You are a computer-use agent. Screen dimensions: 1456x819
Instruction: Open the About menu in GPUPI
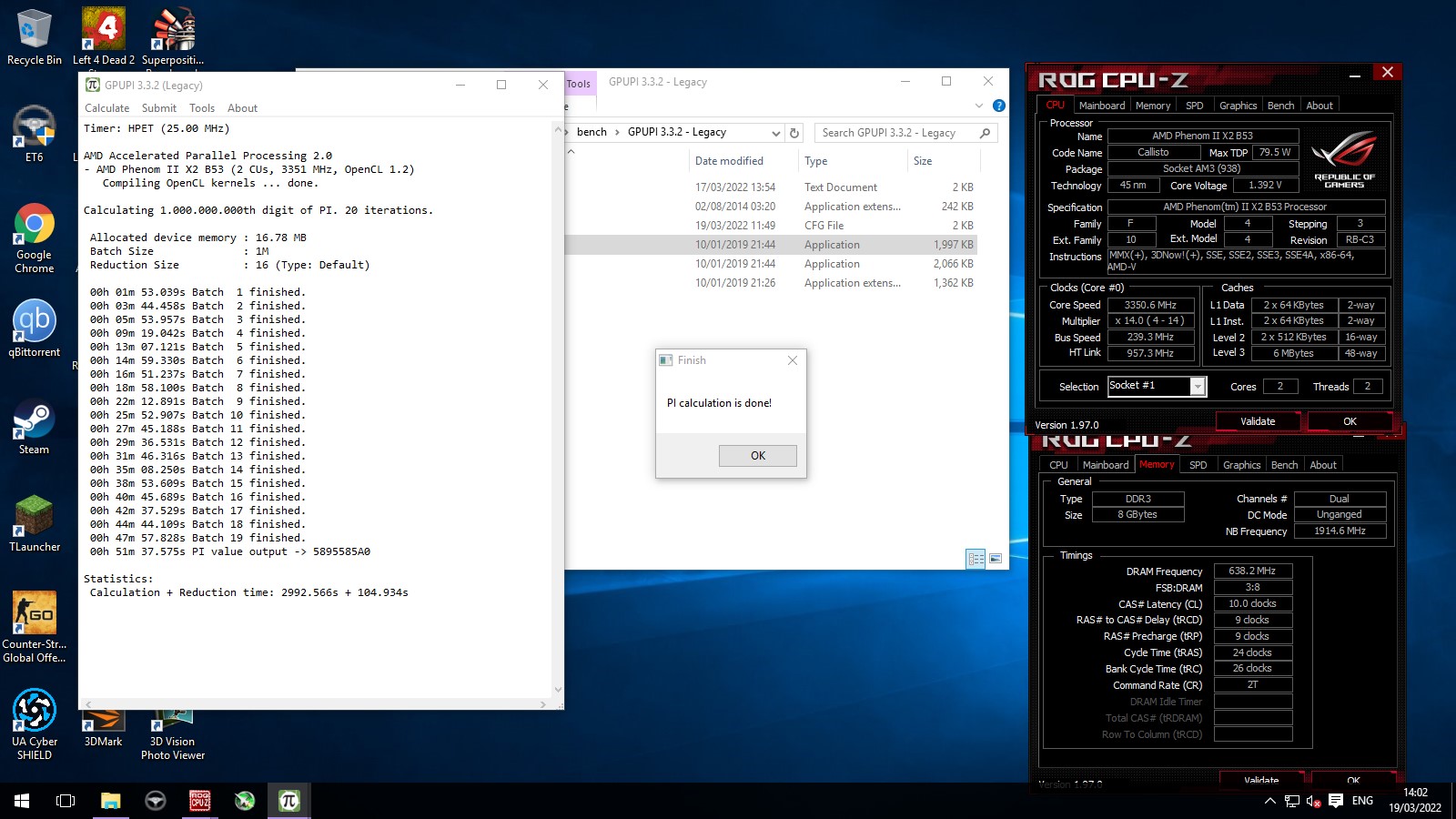point(242,108)
